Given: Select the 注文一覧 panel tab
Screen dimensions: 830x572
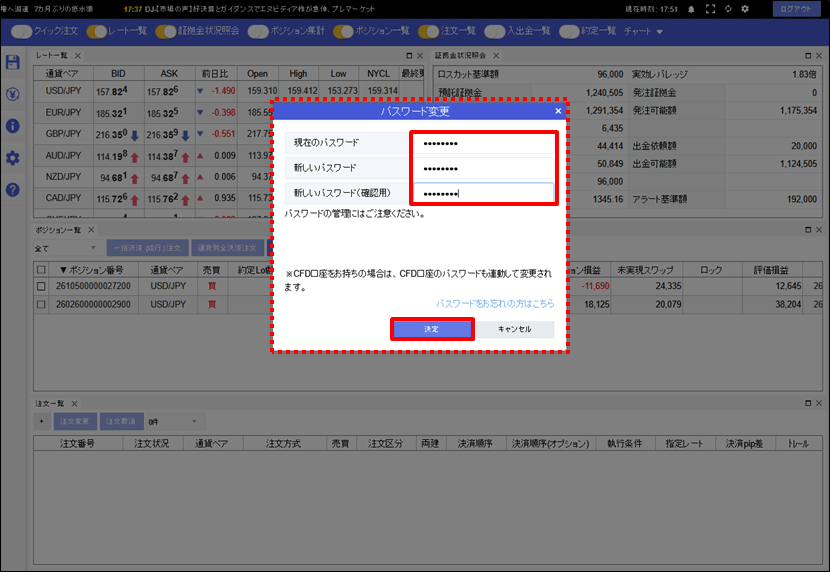Looking at the screenshot, I should [x=50, y=404].
